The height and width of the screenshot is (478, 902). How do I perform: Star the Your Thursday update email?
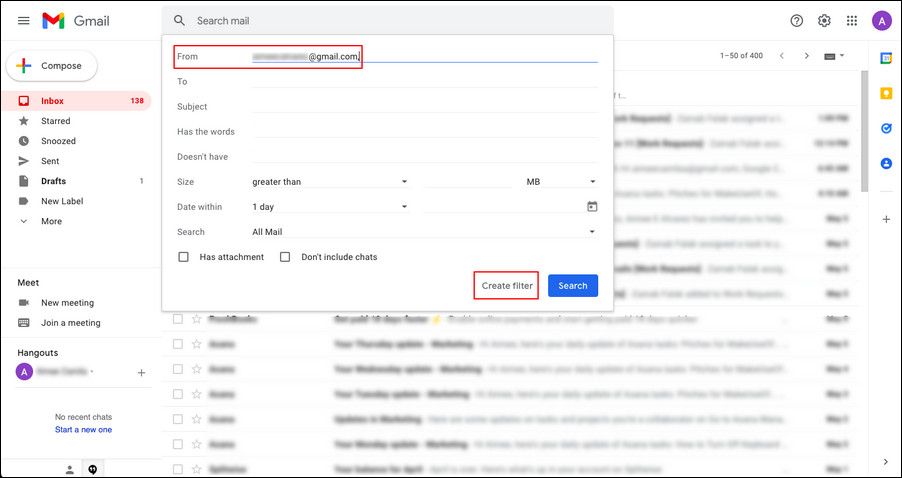[197, 344]
